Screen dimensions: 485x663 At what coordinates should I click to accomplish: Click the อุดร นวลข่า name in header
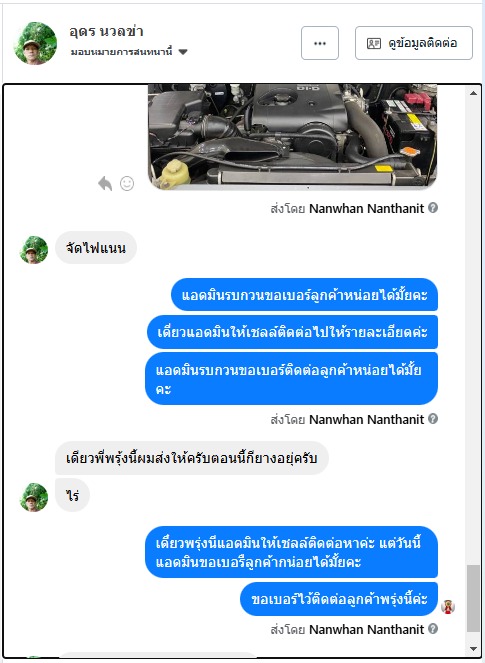pos(107,32)
